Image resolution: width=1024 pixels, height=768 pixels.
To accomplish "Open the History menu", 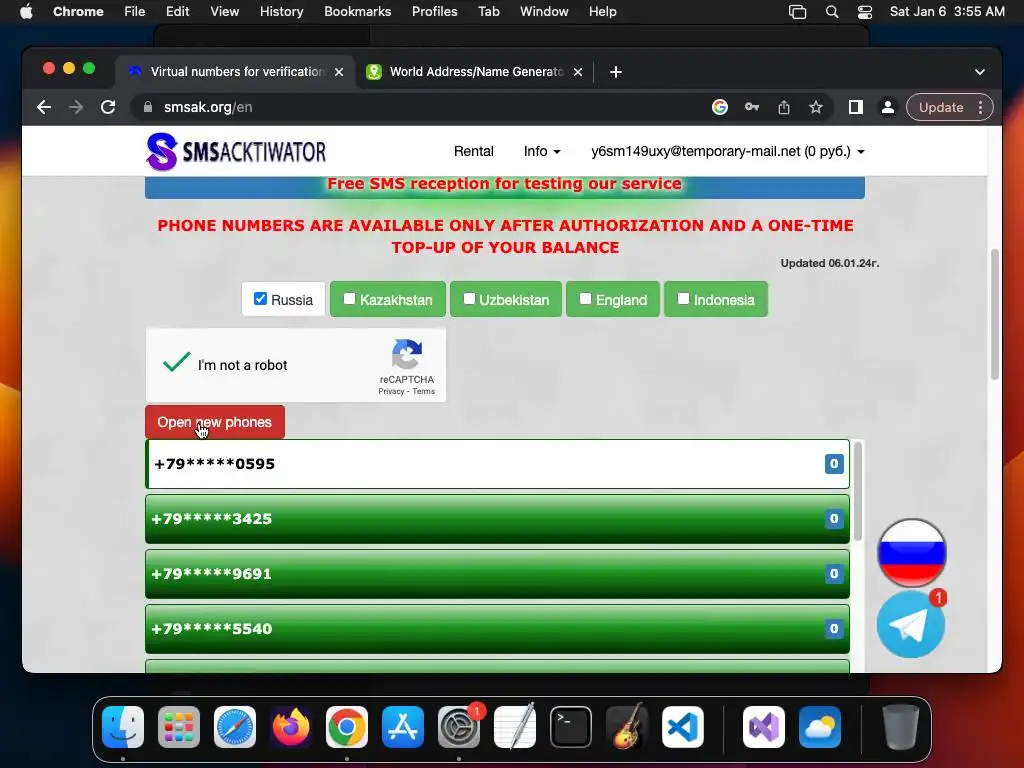I will point(281,12).
